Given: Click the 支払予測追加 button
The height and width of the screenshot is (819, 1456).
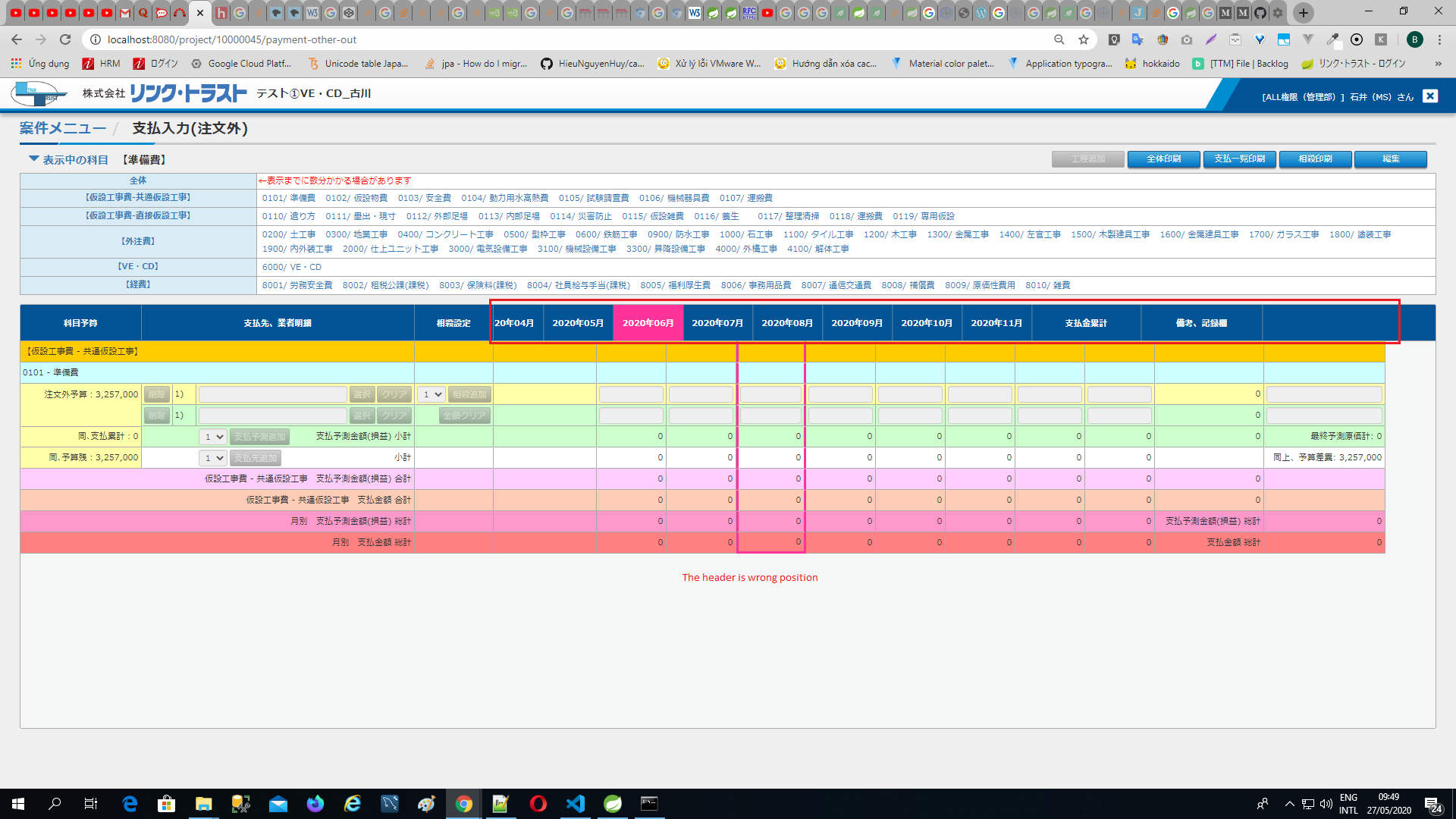Looking at the screenshot, I should 259,437.
